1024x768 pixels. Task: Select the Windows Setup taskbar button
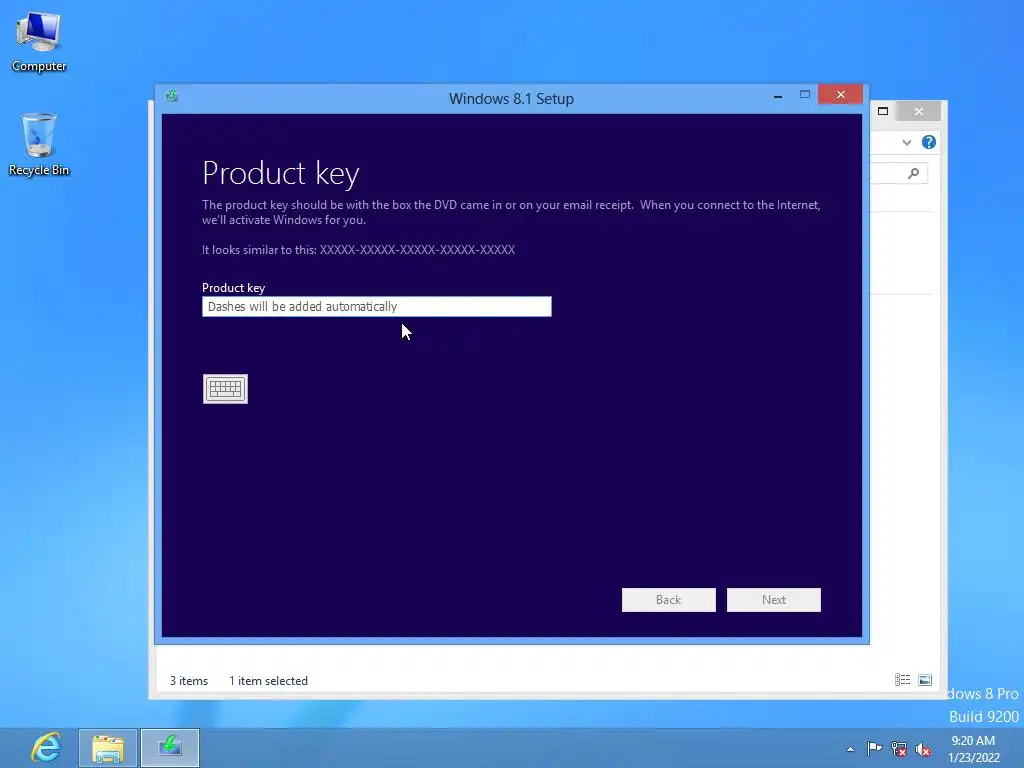[170, 748]
